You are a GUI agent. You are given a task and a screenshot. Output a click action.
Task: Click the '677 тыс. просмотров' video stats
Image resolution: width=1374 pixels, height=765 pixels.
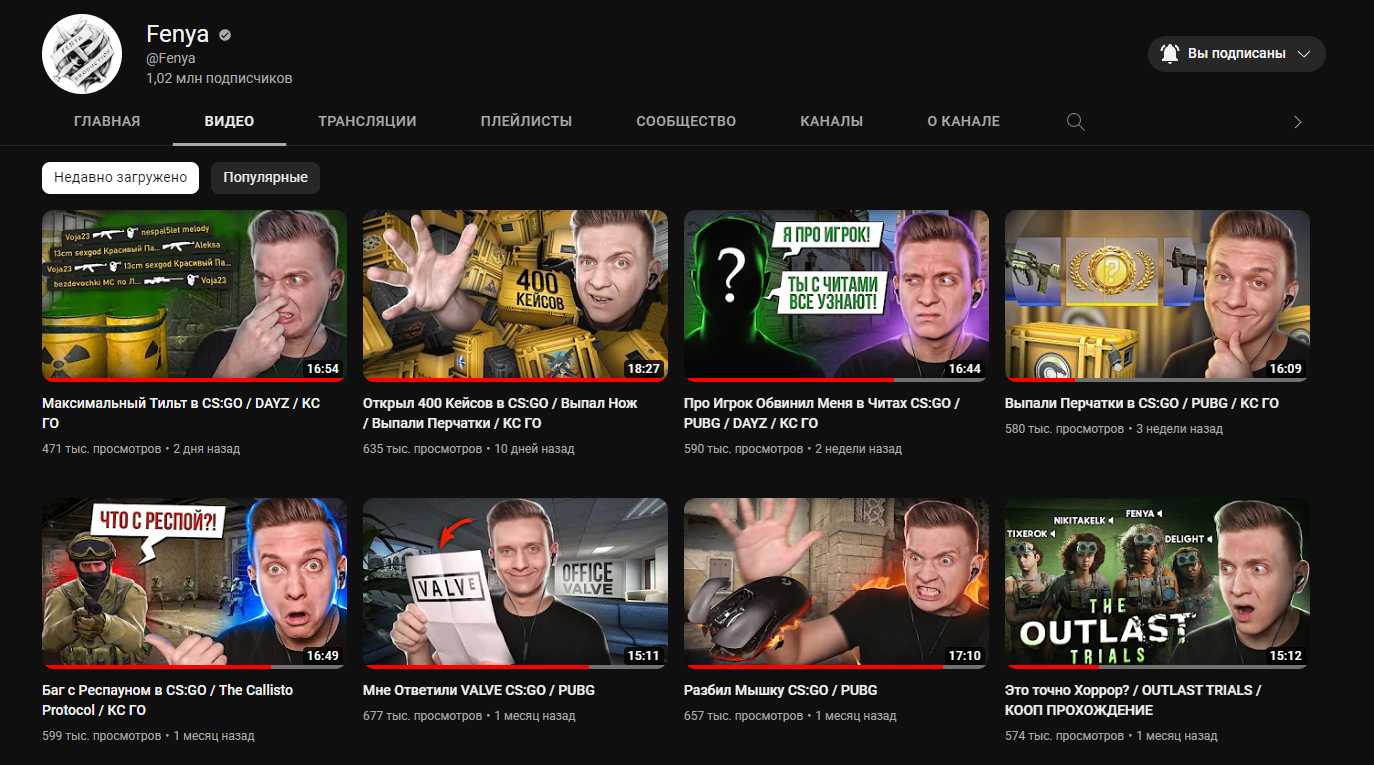pyautogui.click(x=469, y=716)
